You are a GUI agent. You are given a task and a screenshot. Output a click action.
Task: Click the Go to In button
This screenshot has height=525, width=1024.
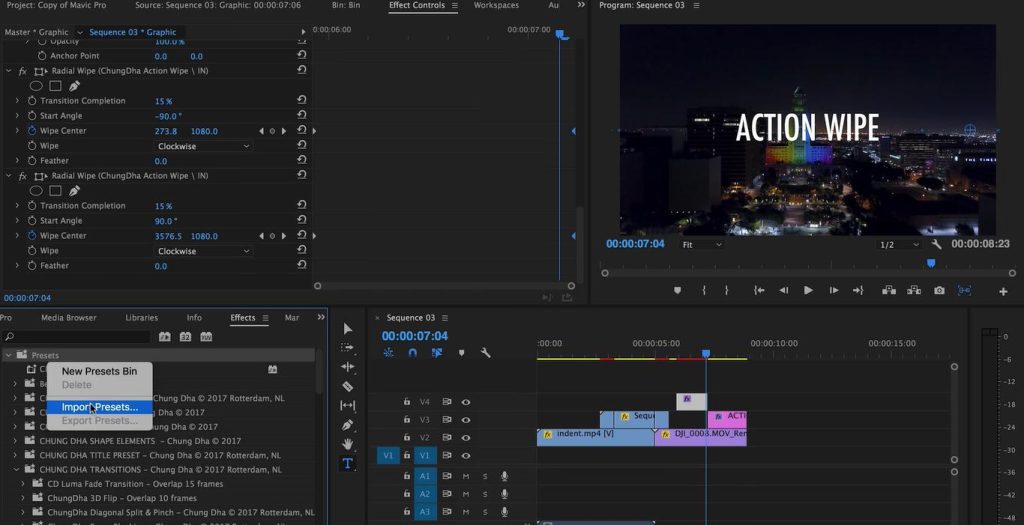pyautogui.click(x=759, y=291)
